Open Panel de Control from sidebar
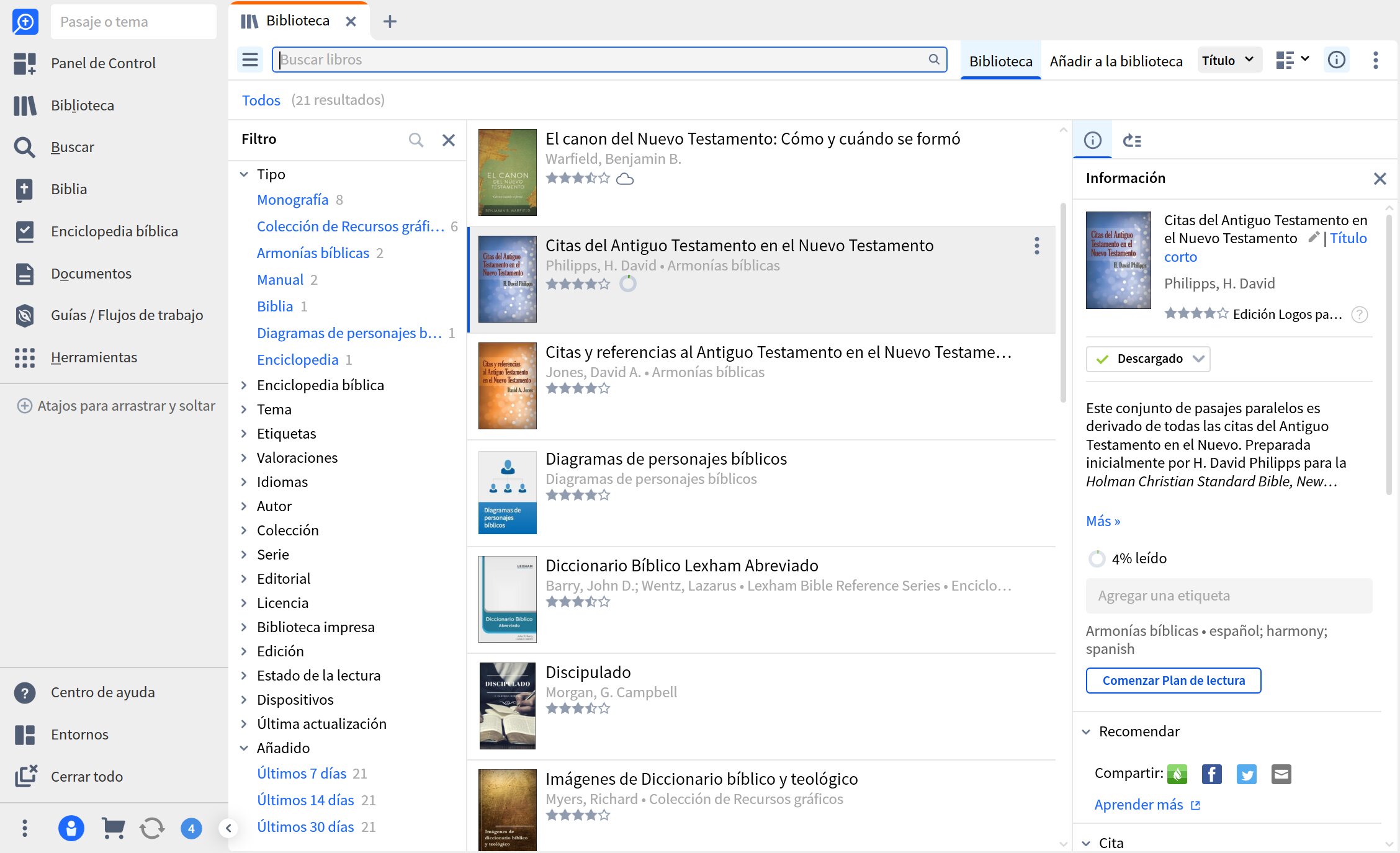This screenshot has width=1400, height=853. click(103, 63)
